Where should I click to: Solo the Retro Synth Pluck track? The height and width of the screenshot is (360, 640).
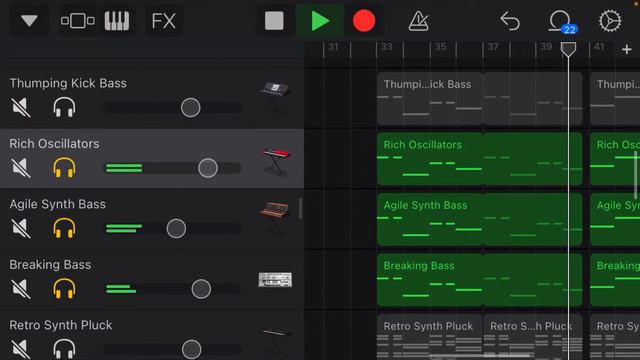click(x=64, y=349)
